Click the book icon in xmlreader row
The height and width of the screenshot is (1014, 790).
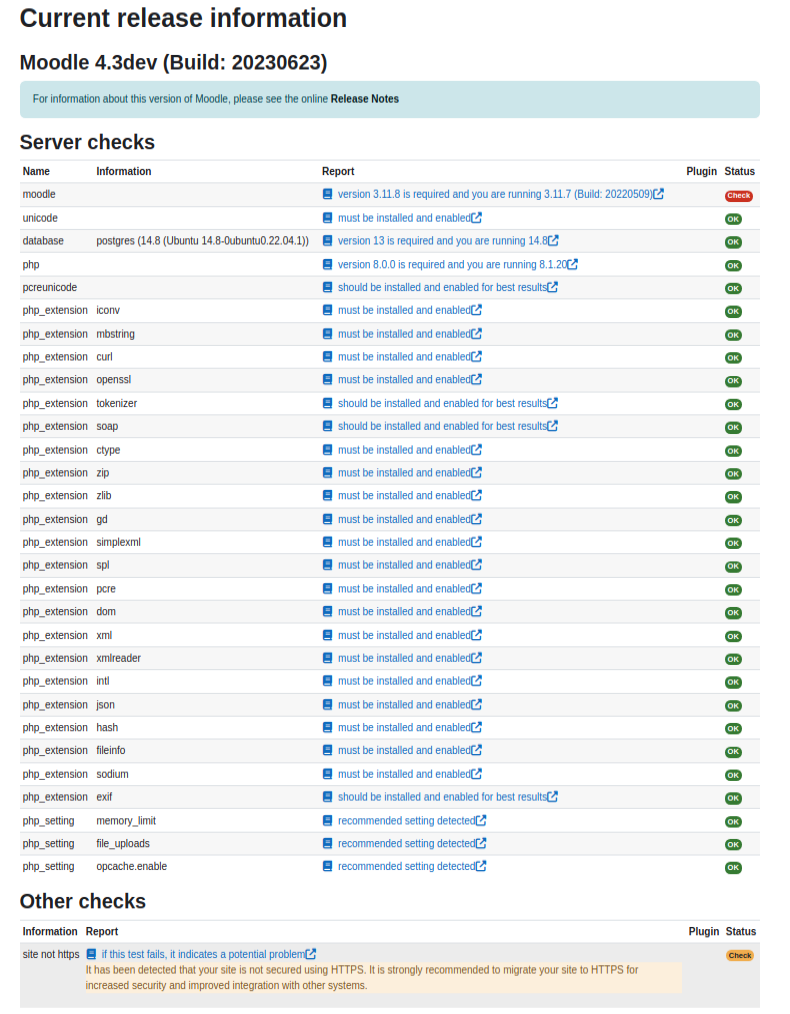point(328,658)
